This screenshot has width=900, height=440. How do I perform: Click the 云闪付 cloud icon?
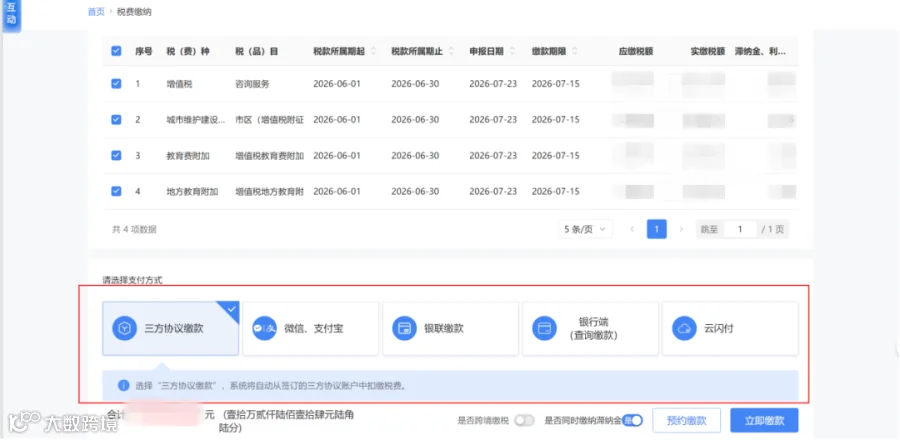click(684, 329)
